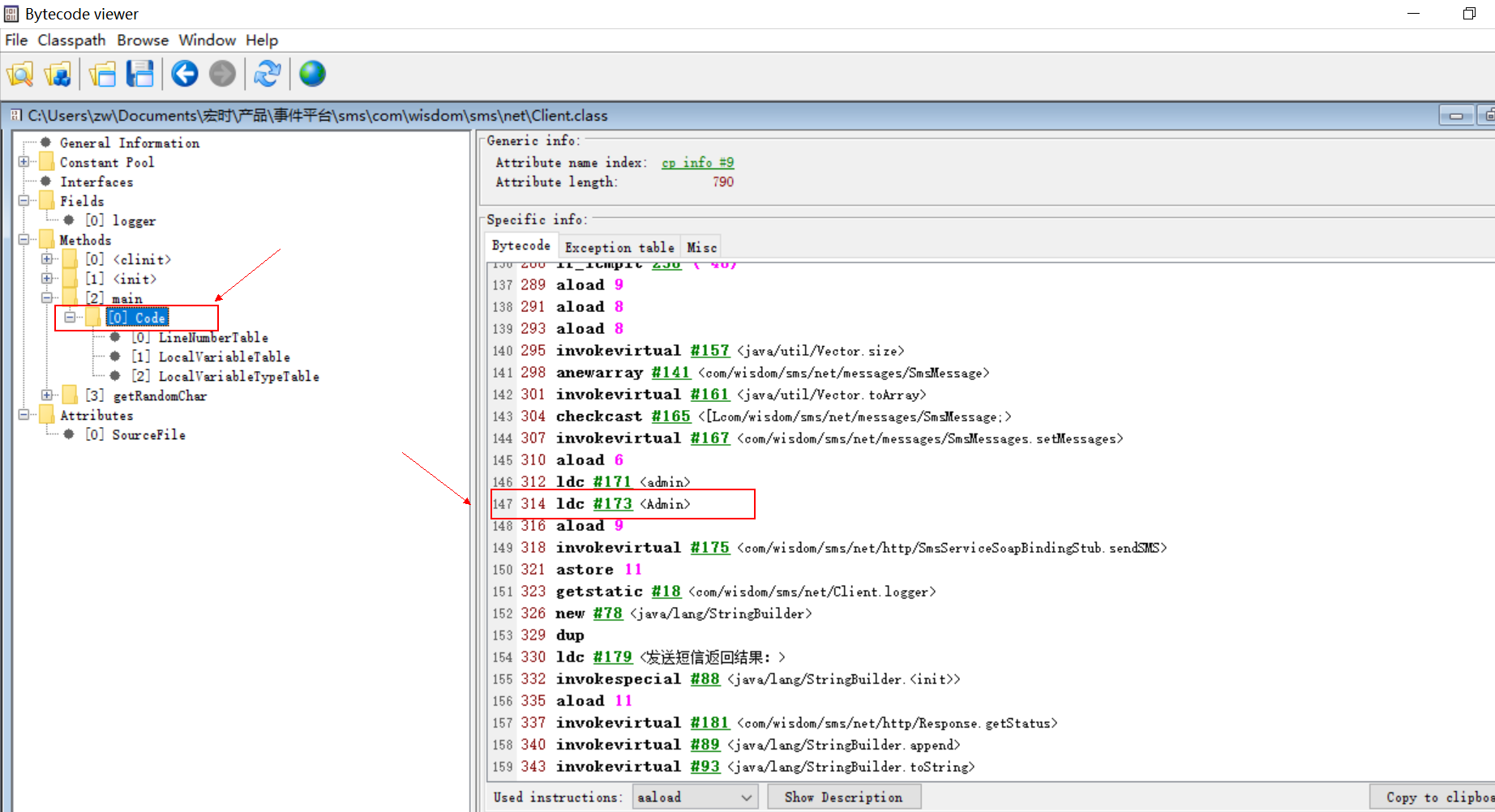This screenshot has width=1495, height=812.
Task: Open the Classpath menu
Action: point(71,40)
